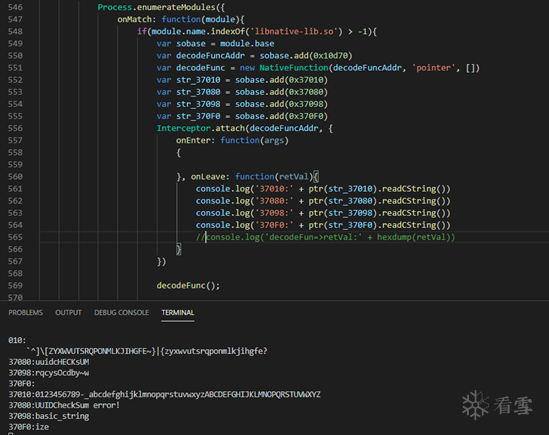Screen dimensions: 549x435
Task: Click terminal output 'UUIDCheckSum error!'
Action: 77,405
